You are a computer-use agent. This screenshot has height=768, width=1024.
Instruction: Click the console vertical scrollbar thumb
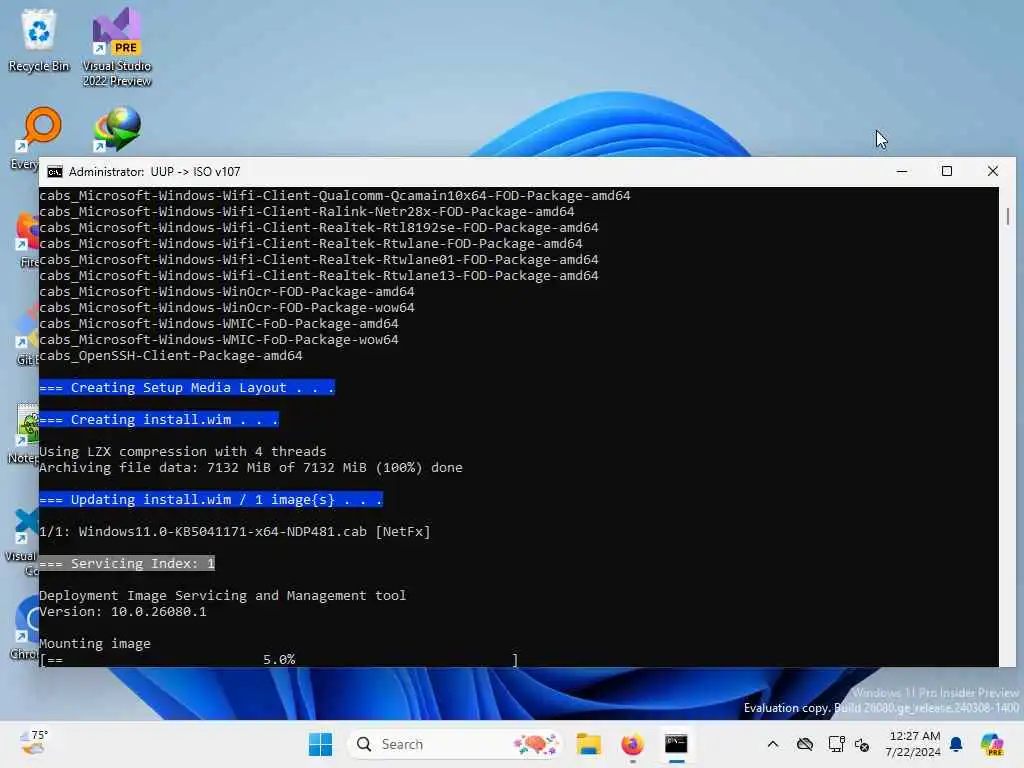[1008, 216]
